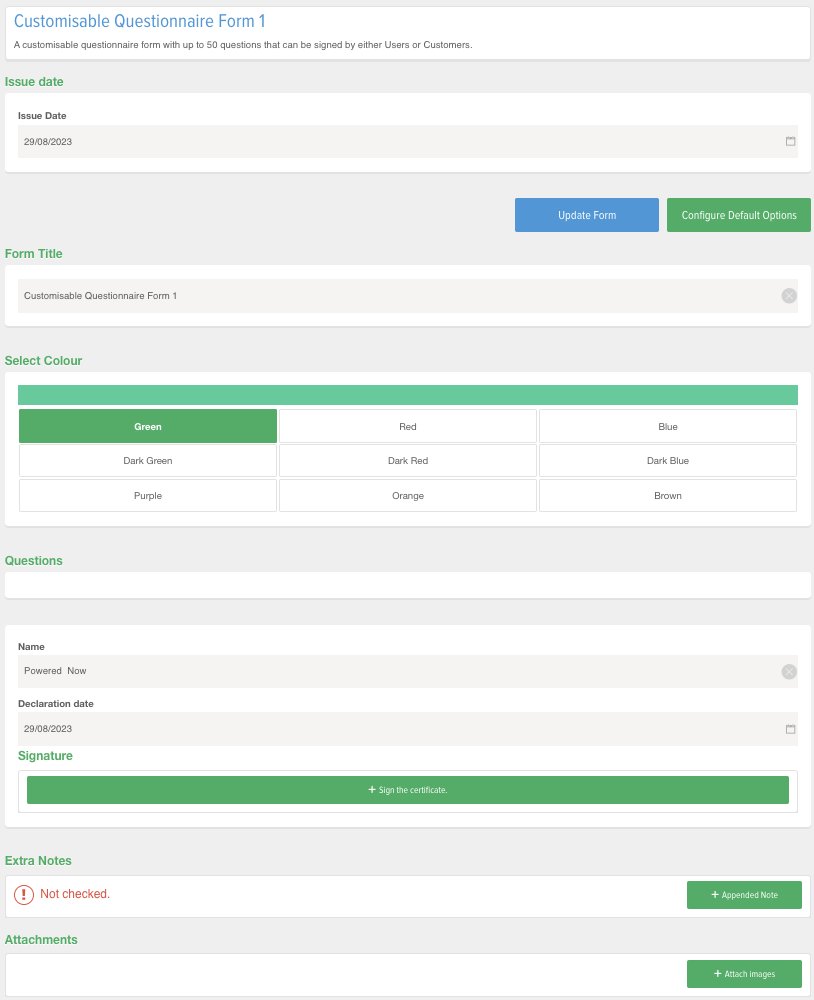Click the plus icon on Appended Note
Image resolution: width=814 pixels, height=1000 pixels.
point(712,894)
